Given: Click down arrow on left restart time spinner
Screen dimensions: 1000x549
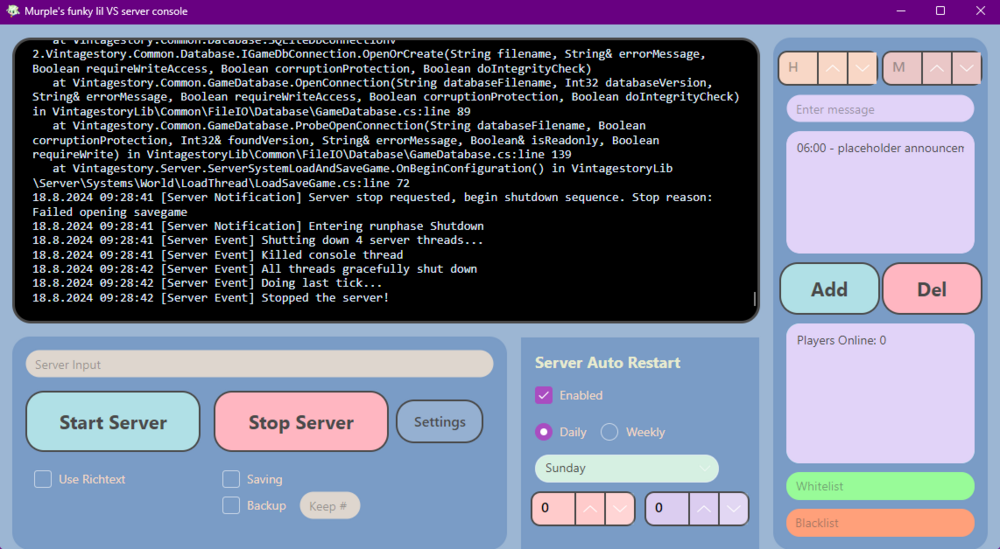Looking at the screenshot, I should (620, 508).
